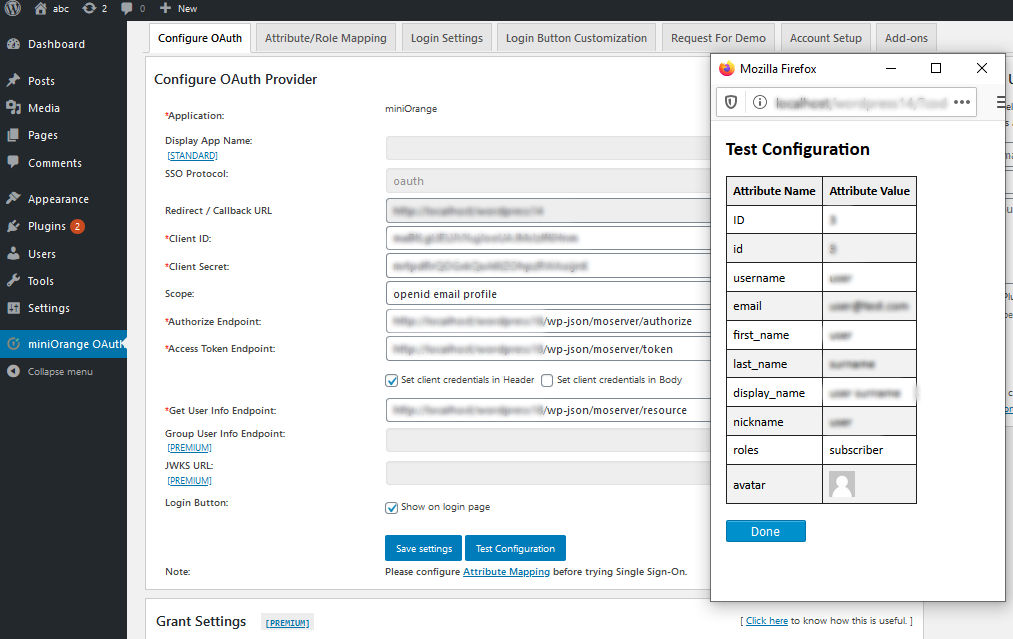The height and width of the screenshot is (639, 1013).
Task: Check updates via the circular arrows icon
Action: coord(89,8)
